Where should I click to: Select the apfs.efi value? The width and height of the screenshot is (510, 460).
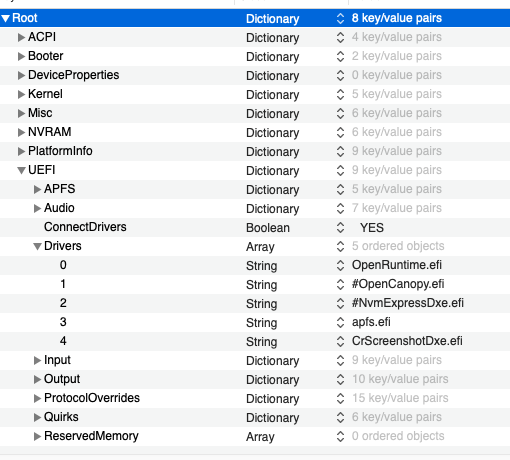coord(371,322)
